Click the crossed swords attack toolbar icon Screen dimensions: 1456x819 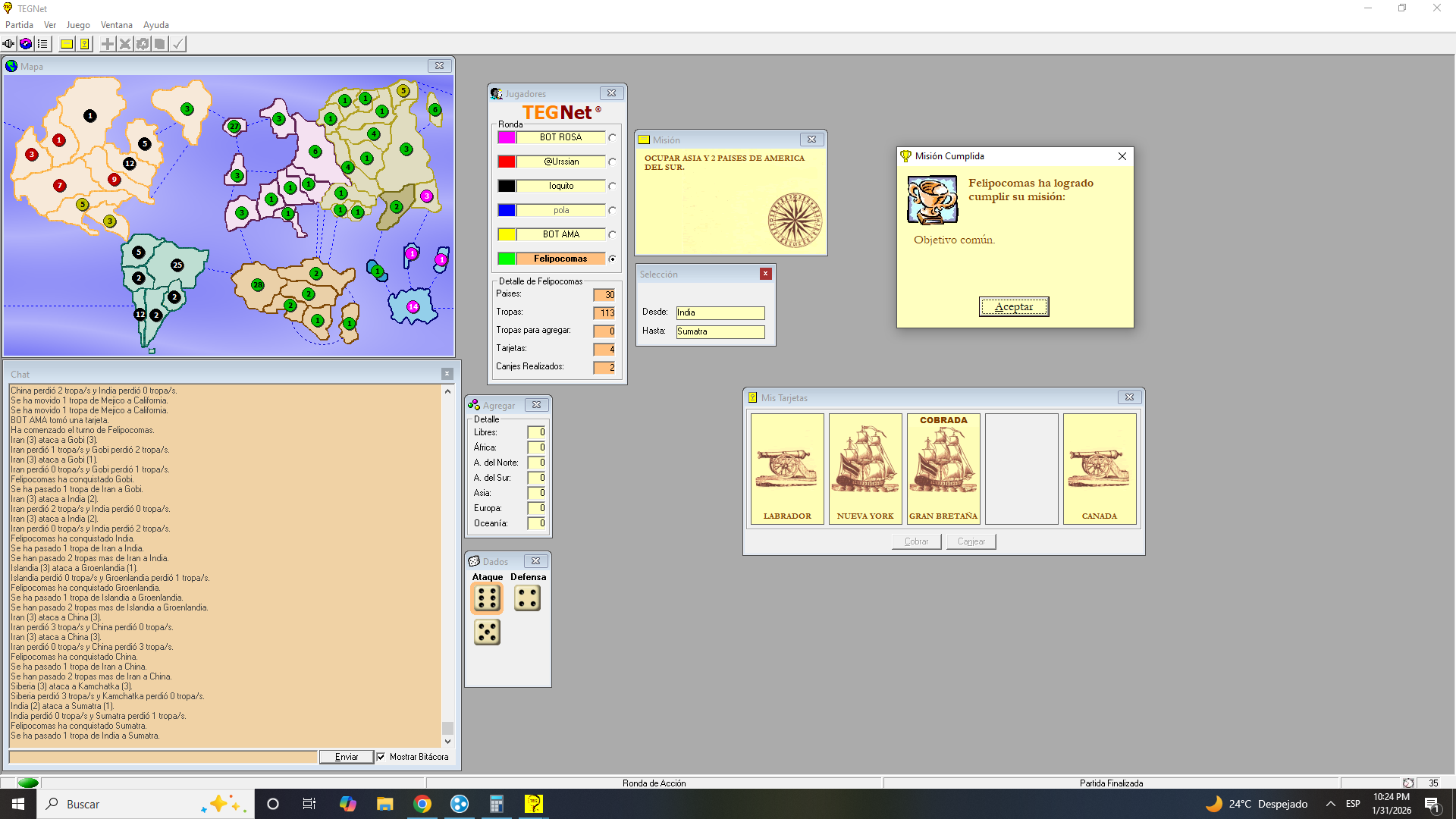[125, 44]
